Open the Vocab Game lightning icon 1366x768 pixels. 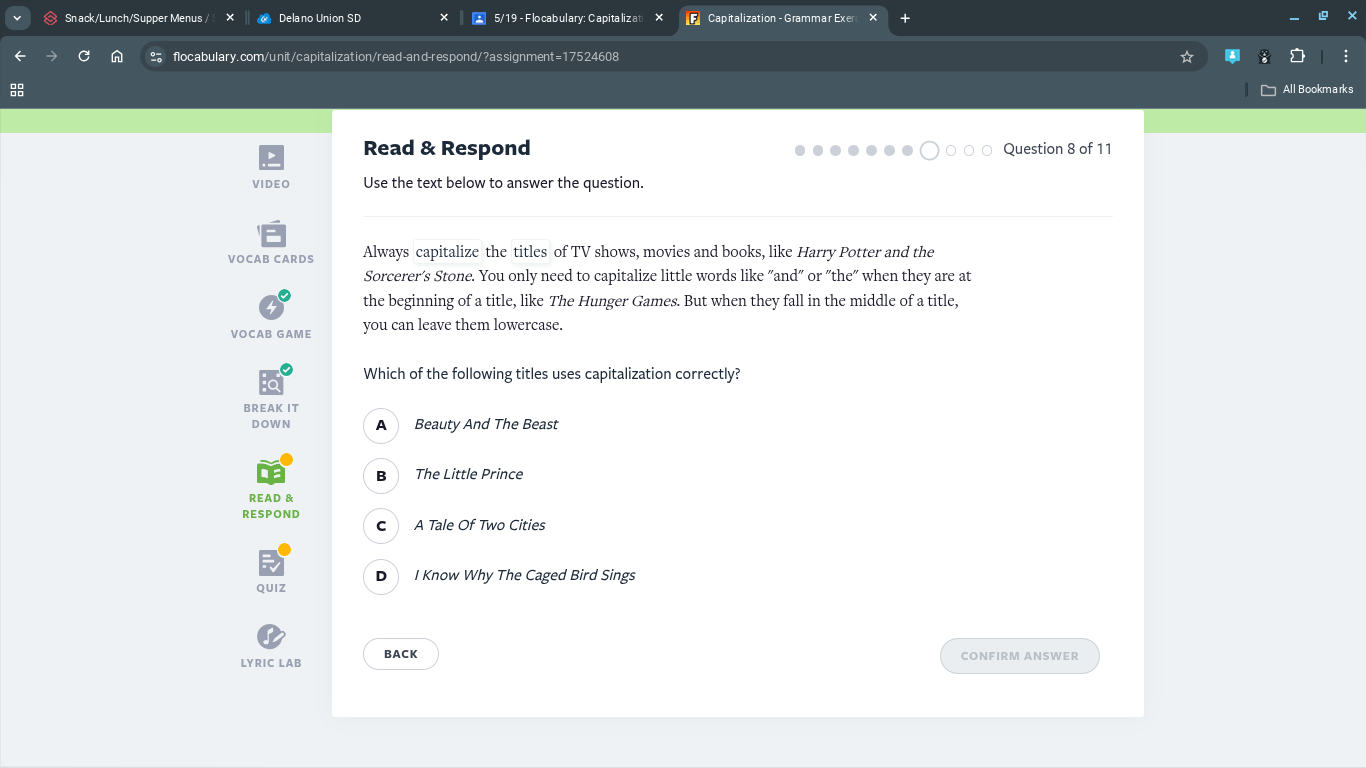tap(271, 307)
